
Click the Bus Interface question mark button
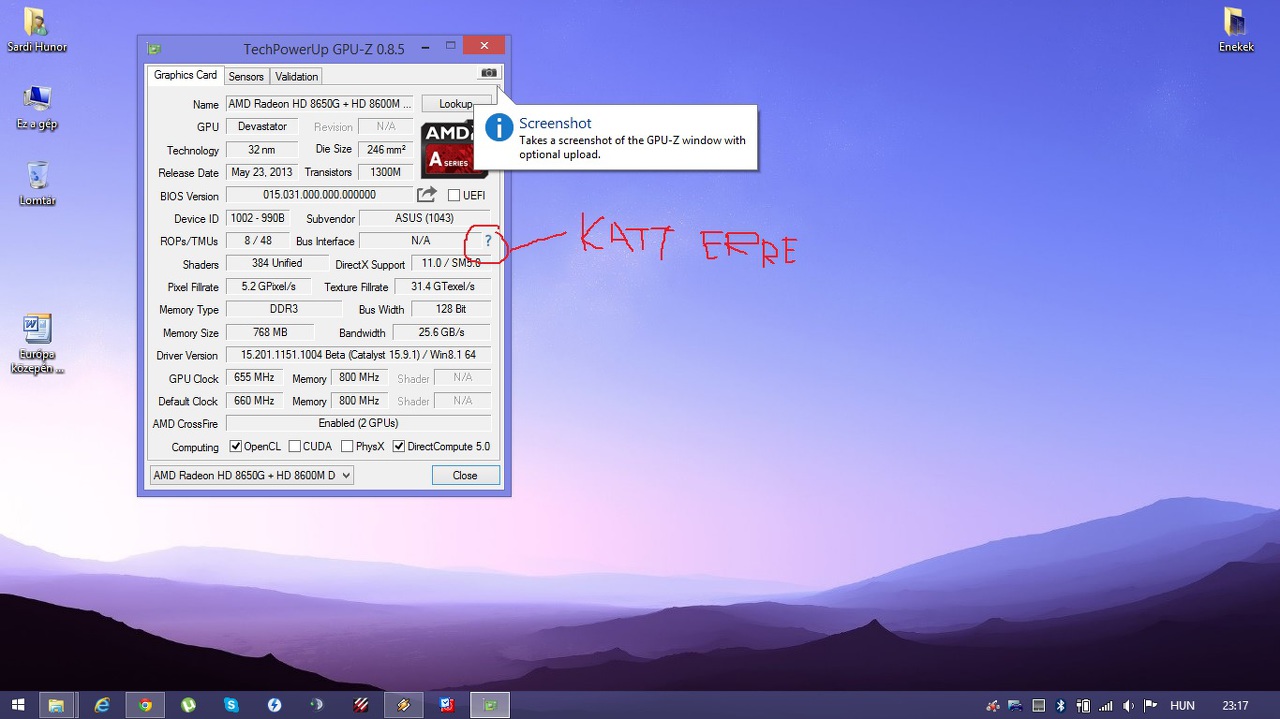pos(488,241)
